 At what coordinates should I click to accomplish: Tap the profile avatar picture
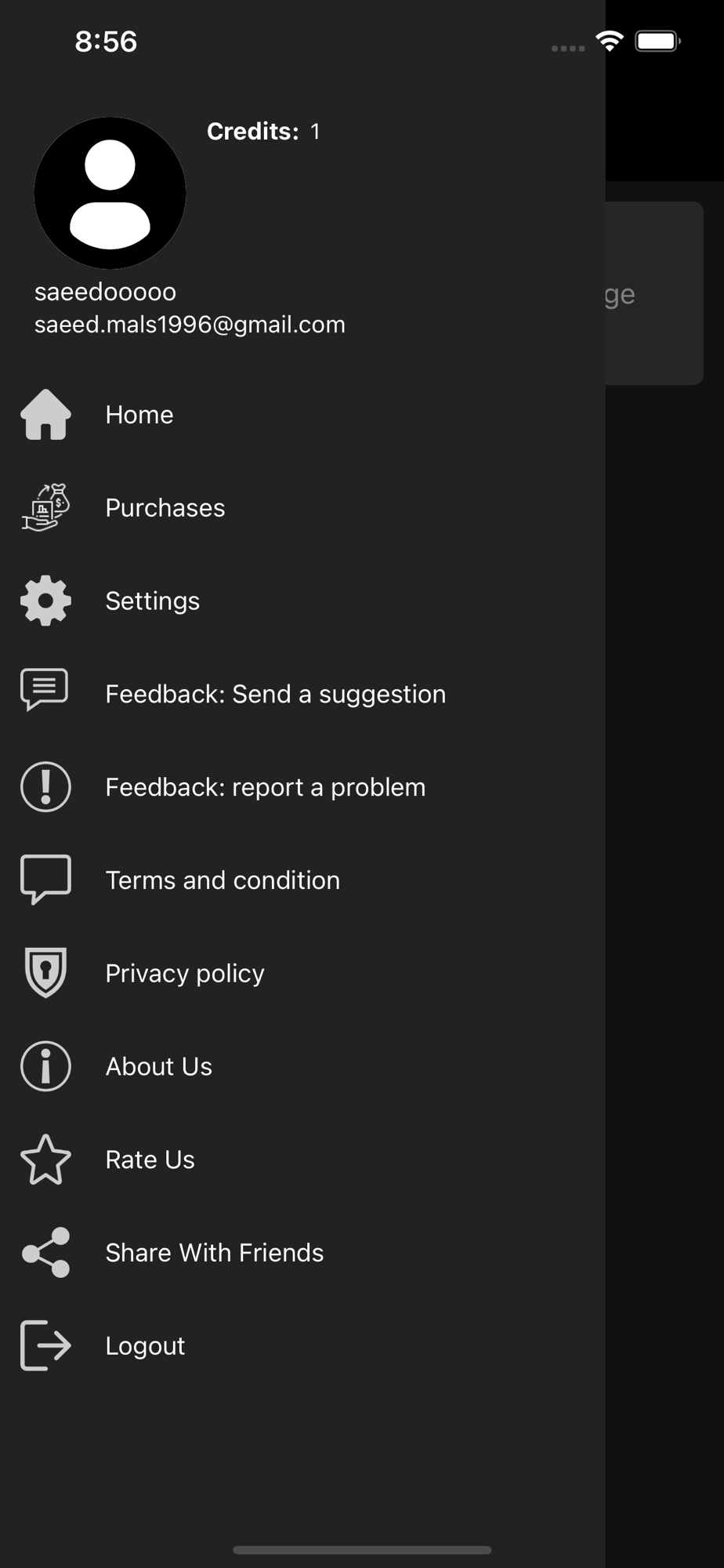point(110,193)
